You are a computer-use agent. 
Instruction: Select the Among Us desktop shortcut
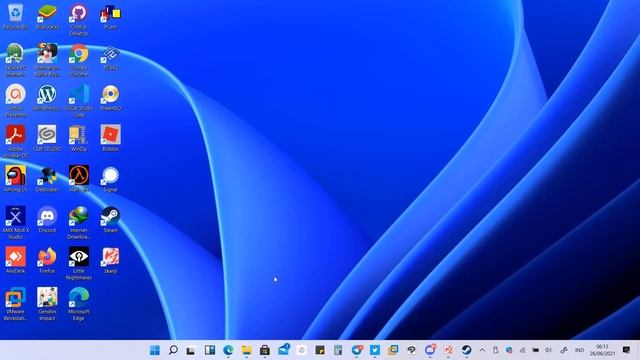point(16,178)
